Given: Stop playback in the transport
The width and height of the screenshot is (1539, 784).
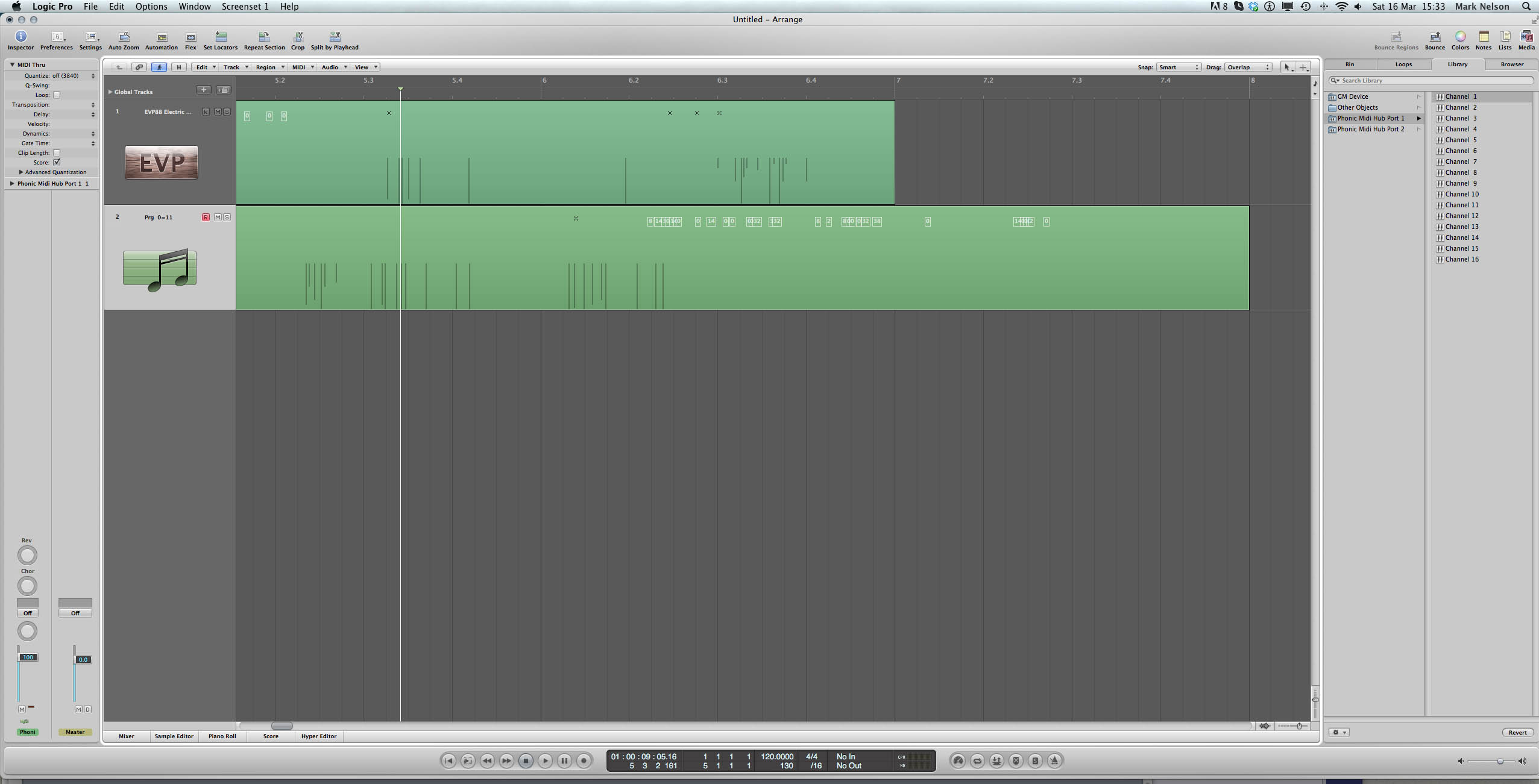Looking at the screenshot, I should tap(526, 760).
